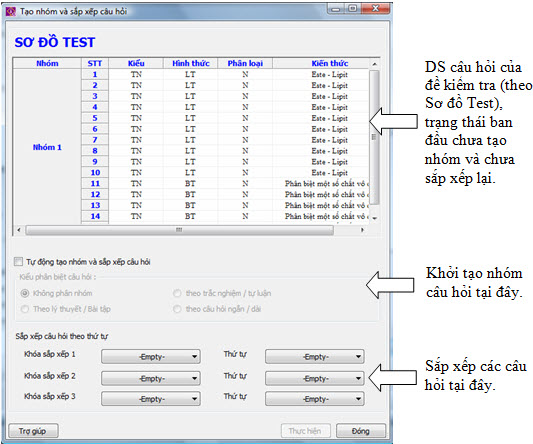Click the horizontal scrollbar right arrow
The height and width of the screenshot is (444, 533).
click(362, 230)
